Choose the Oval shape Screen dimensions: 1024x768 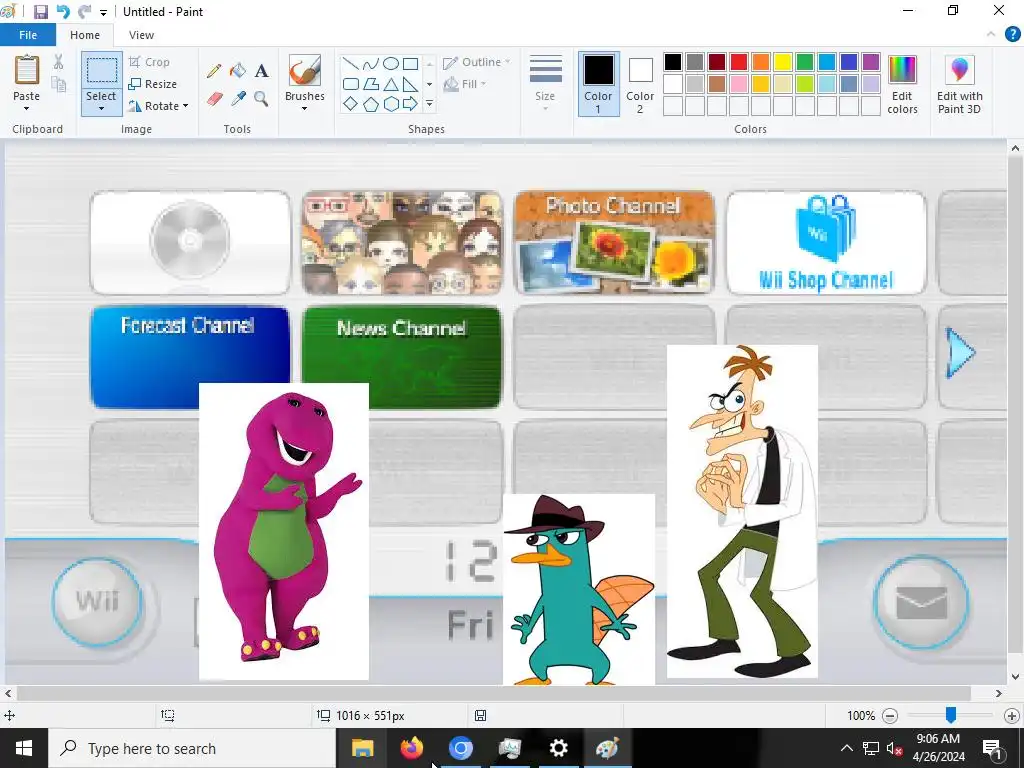[391, 63]
